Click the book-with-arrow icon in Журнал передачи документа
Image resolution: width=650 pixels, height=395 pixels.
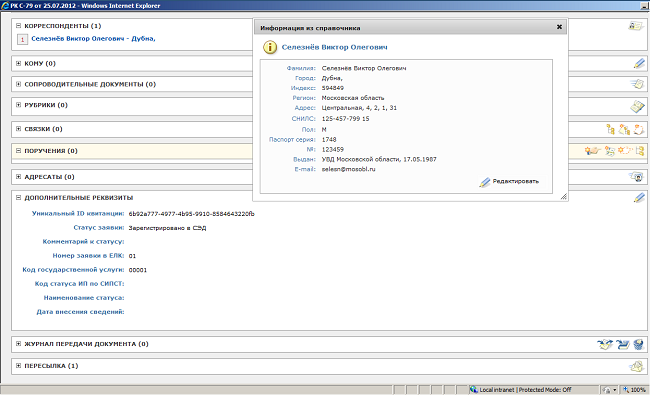[623, 344]
